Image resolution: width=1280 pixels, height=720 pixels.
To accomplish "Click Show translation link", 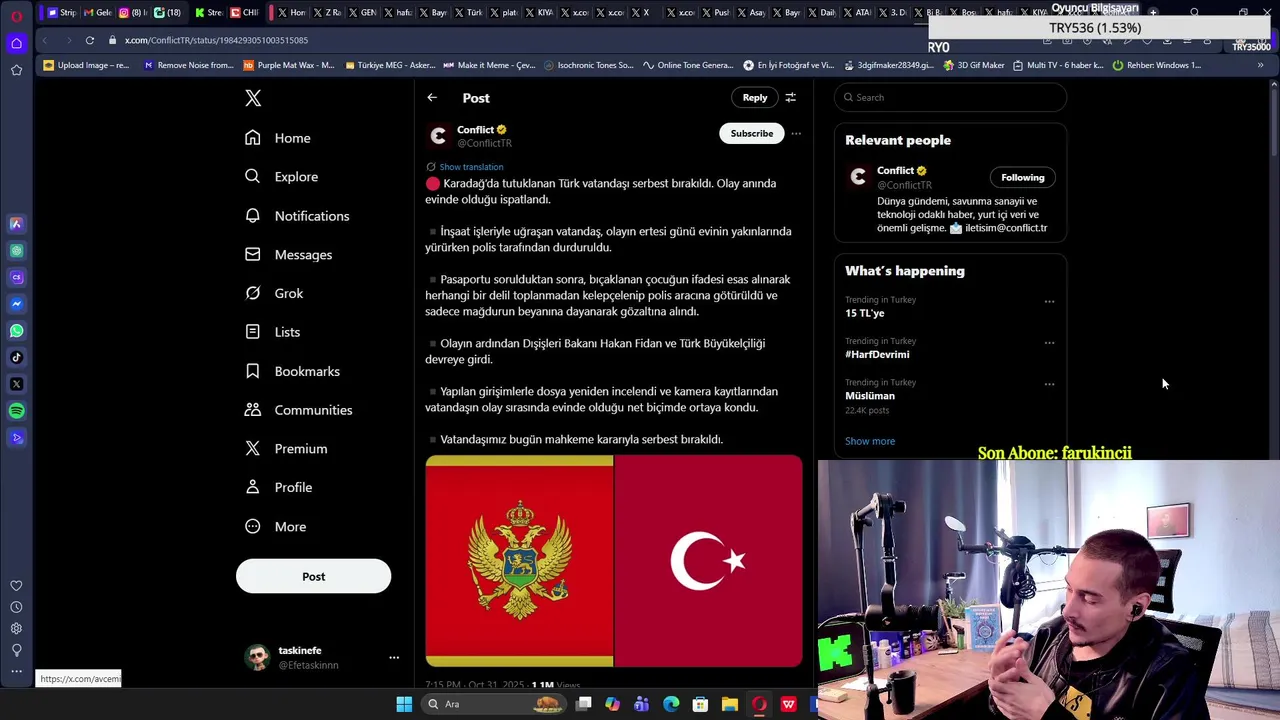I will coord(471,167).
